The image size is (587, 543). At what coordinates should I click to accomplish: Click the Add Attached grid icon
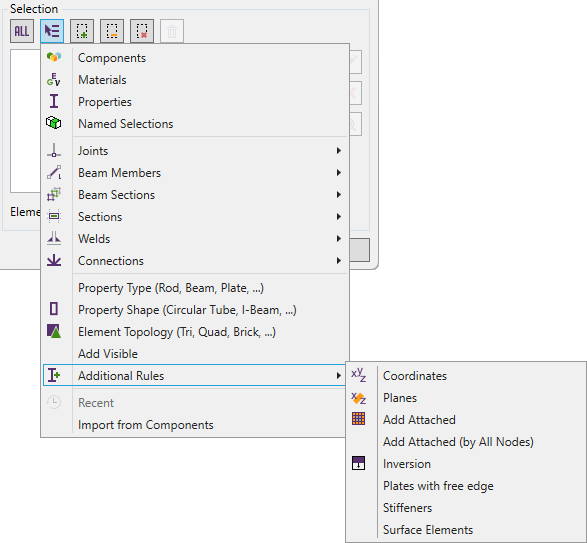coord(359,419)
